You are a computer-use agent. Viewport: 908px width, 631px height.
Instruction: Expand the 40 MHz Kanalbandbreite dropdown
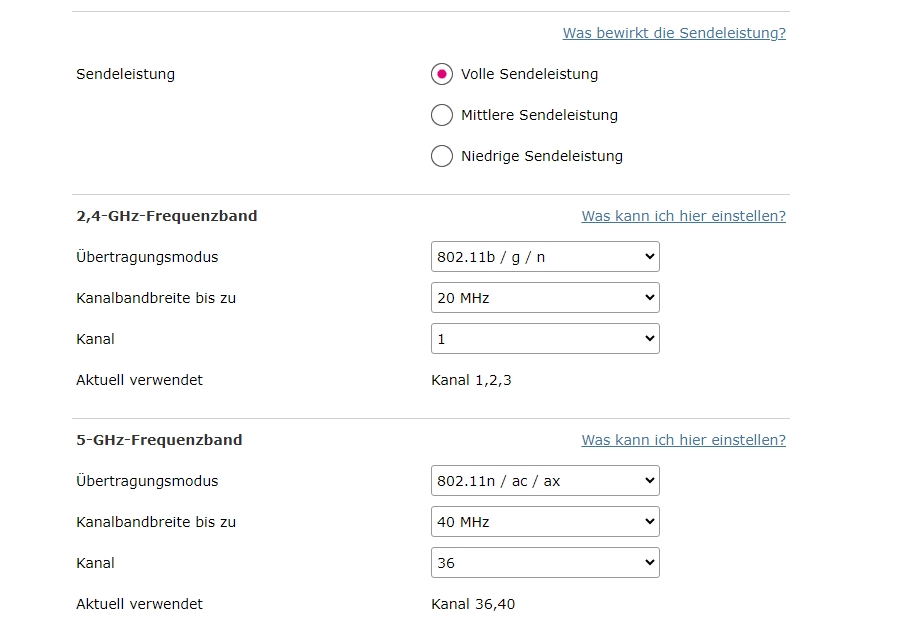pyautogui.click(x=545, y=522)
